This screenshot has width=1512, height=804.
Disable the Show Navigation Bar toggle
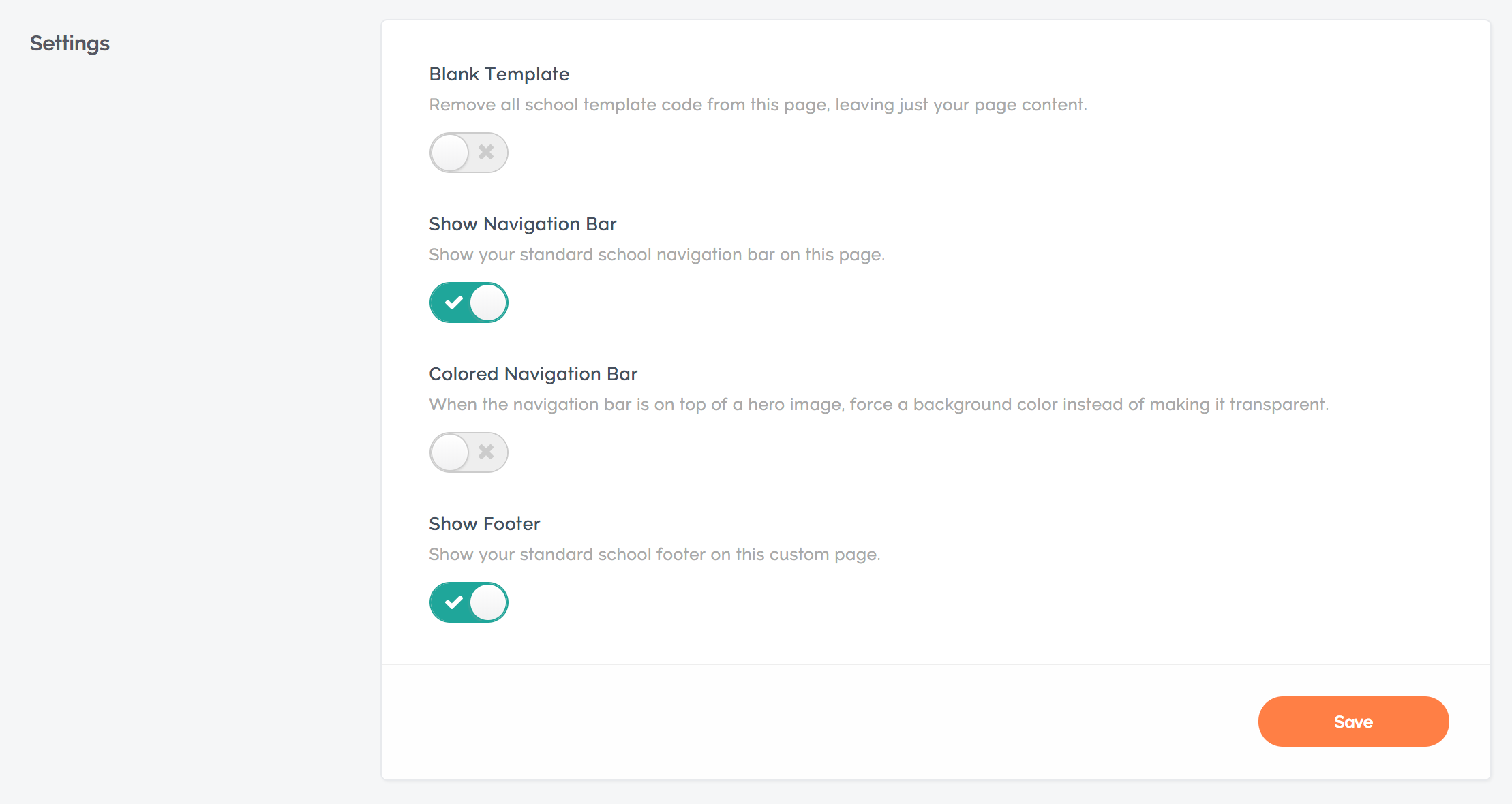pyautogui.click(x=468, y=303)
